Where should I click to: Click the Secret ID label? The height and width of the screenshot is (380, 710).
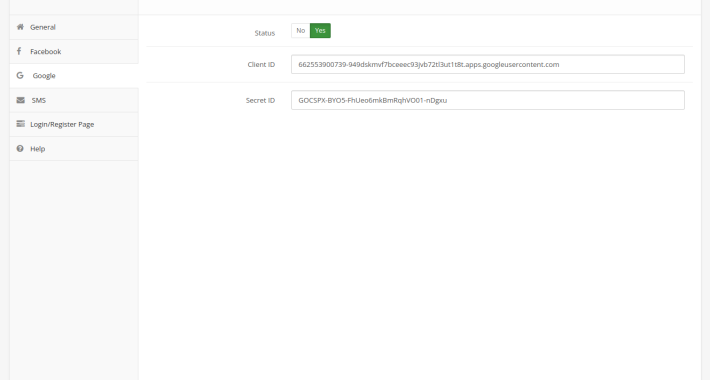(x=260, y=100)
